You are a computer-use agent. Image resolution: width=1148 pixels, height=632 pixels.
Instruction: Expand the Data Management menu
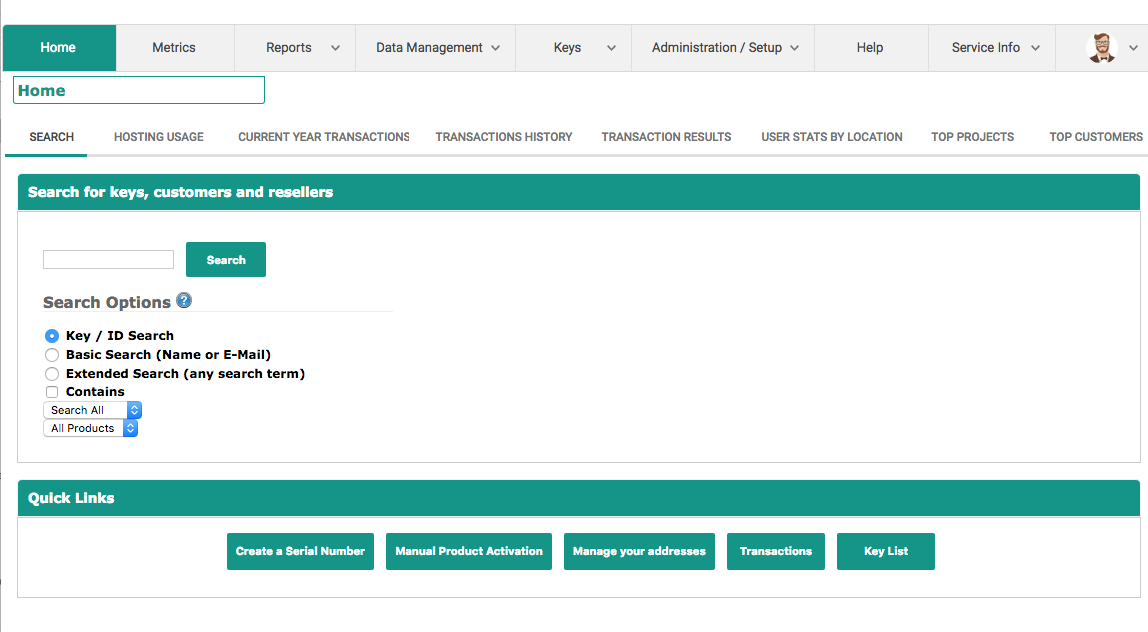pyautogui.click(x=437, y=48)
